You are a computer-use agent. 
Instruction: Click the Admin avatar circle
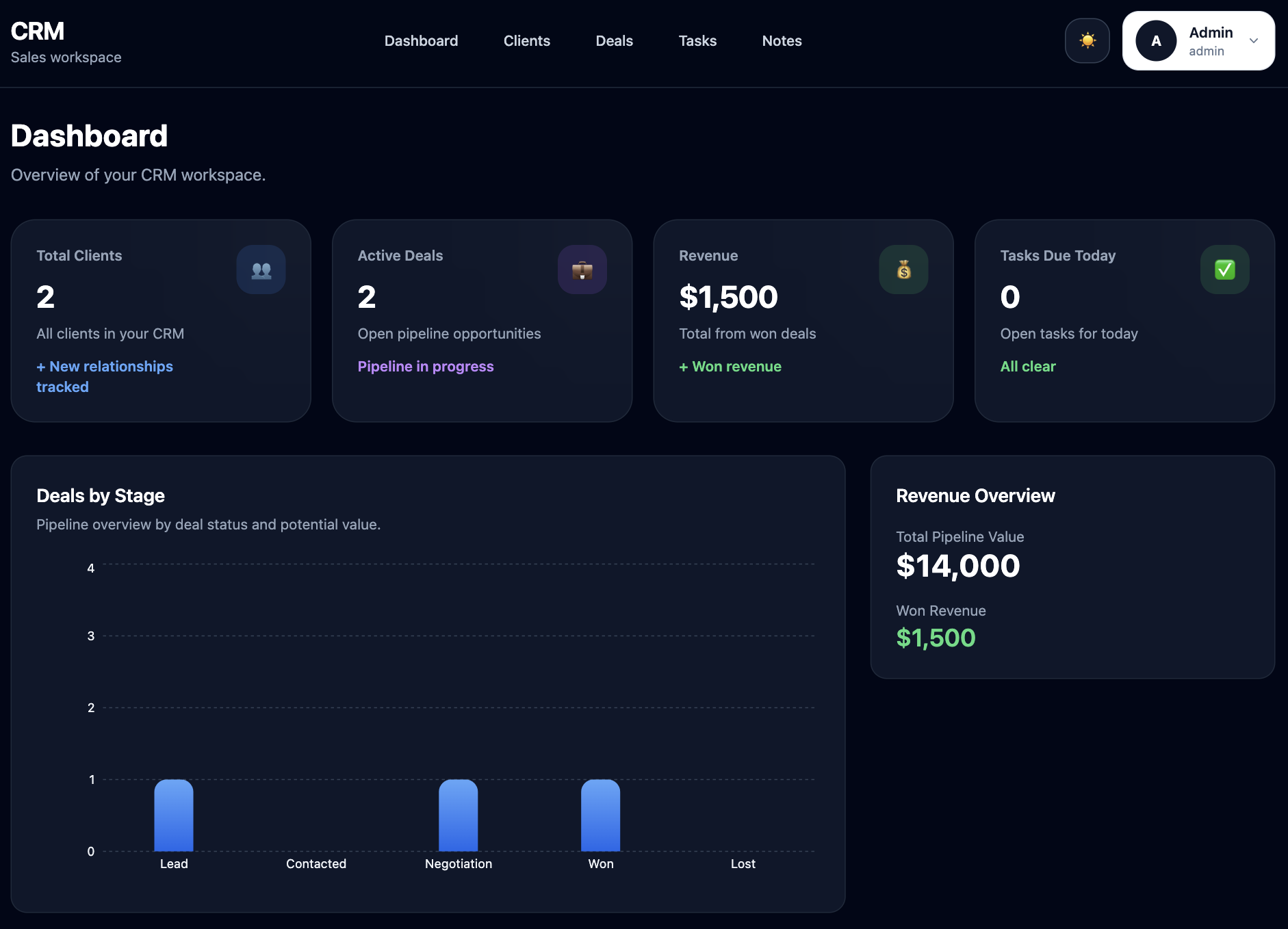tap(1156, 41)
